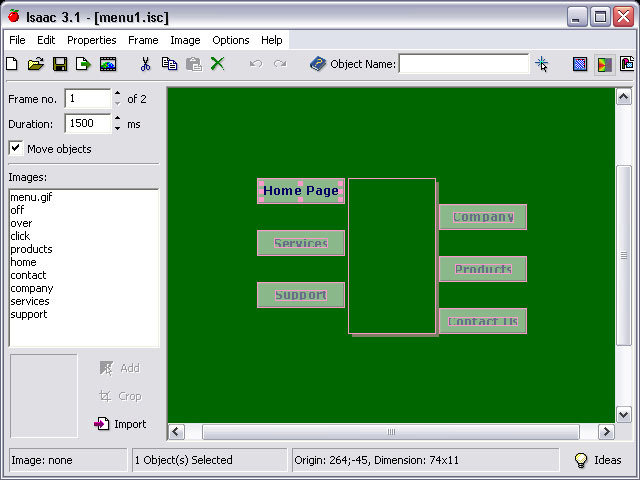This screenshot has height=480, width=640.
Task: Click the rightmost picture toolbar icon
Action: [x=627, y=64]
